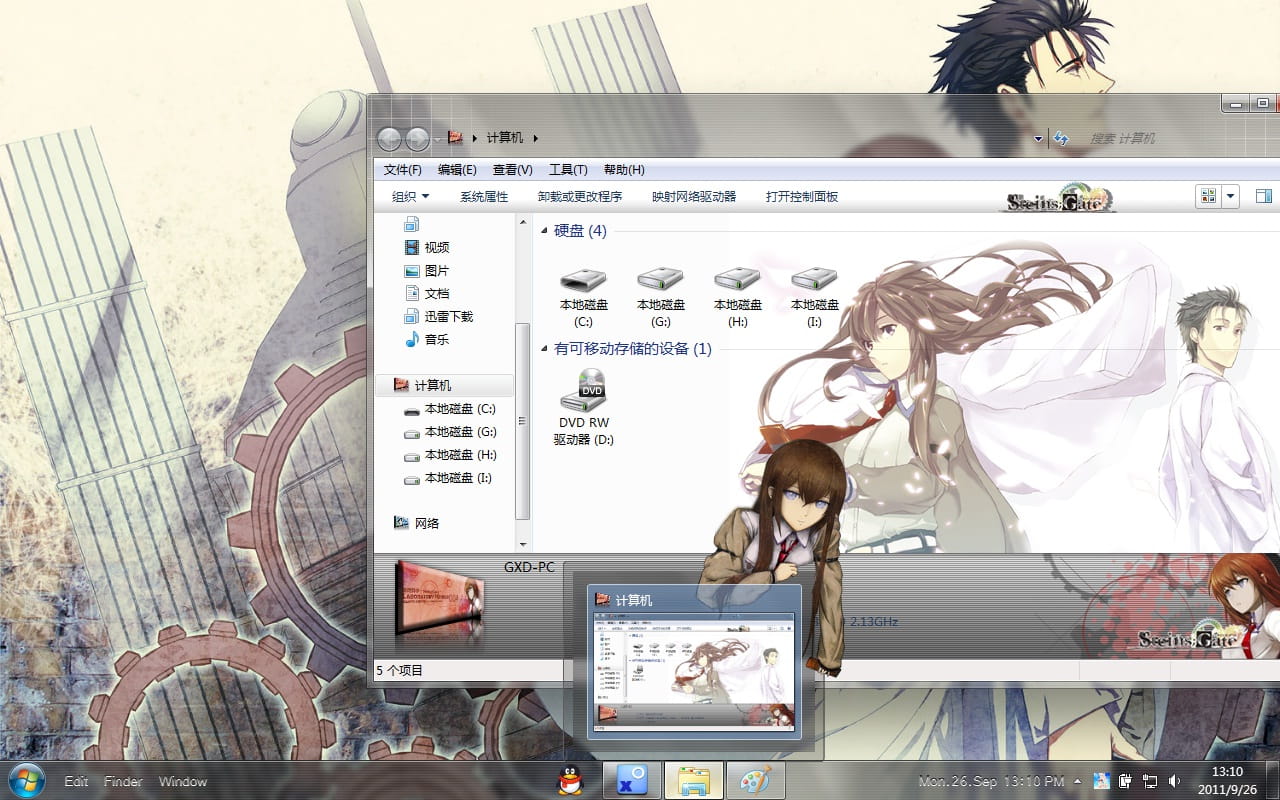Click the Windows Start orb
The height and width of the screenshot is (800, 1280).
(25, 780)
